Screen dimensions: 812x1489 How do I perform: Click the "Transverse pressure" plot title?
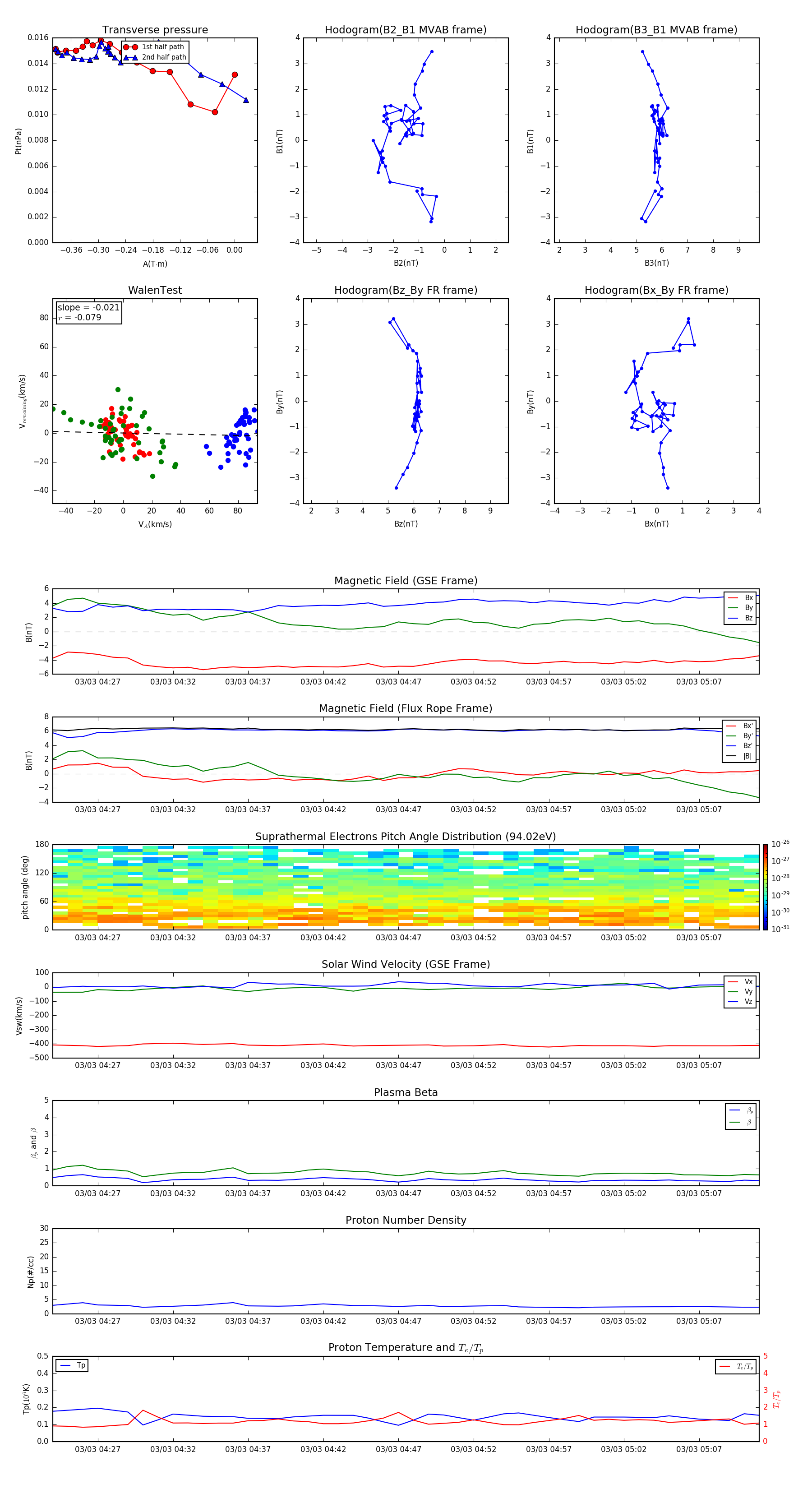(155, 29)
